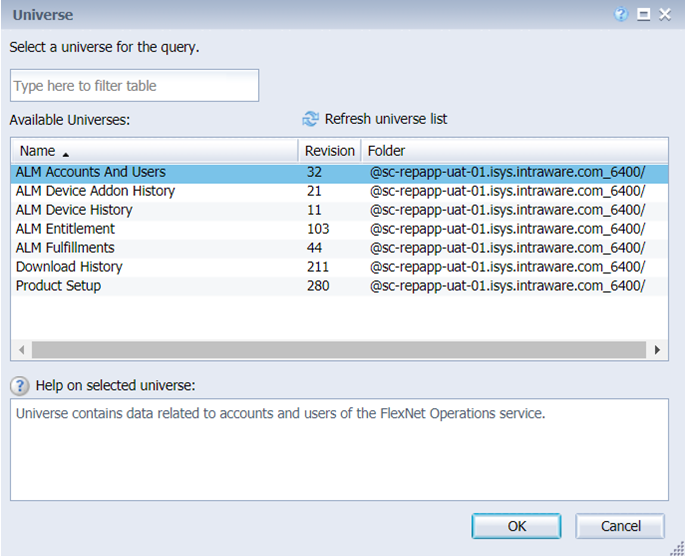Select ALM Device Addon History universe
Screen dimensions: 687x556
[x=340, y=191]
